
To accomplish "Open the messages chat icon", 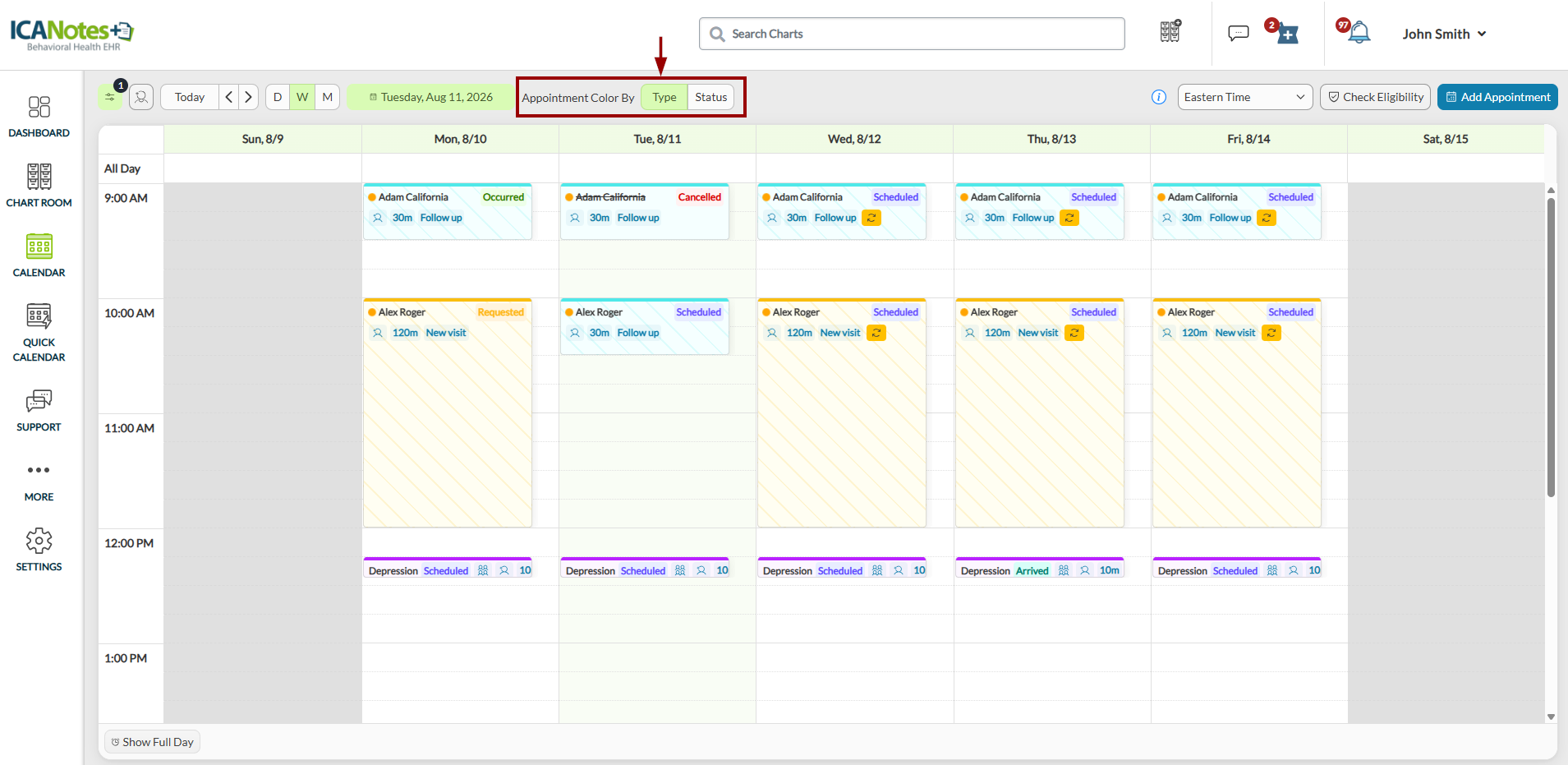I will tap(1238, 33).
